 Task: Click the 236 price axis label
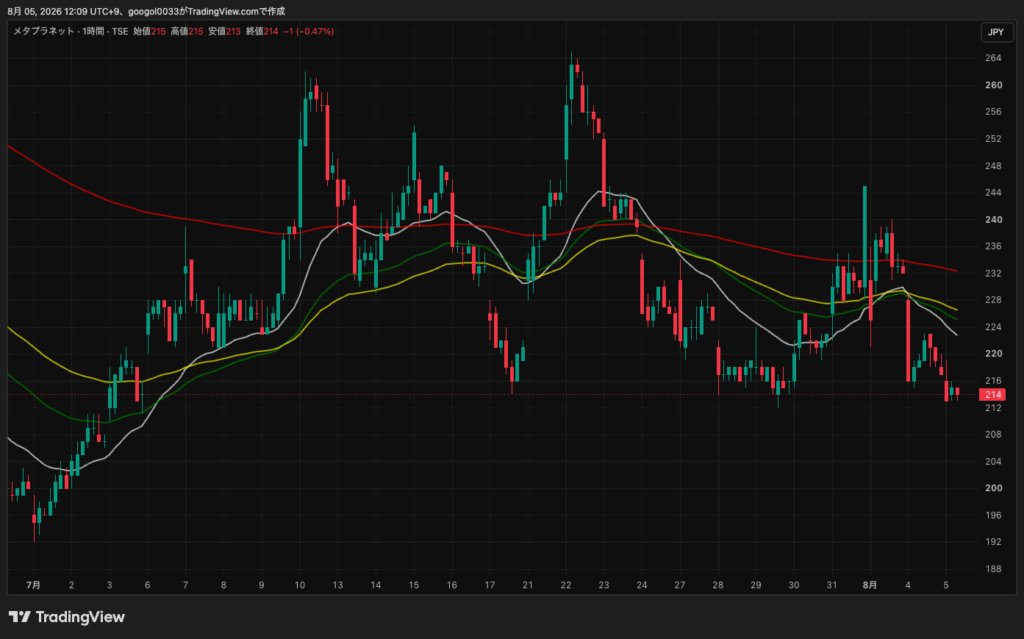(993, 246)
